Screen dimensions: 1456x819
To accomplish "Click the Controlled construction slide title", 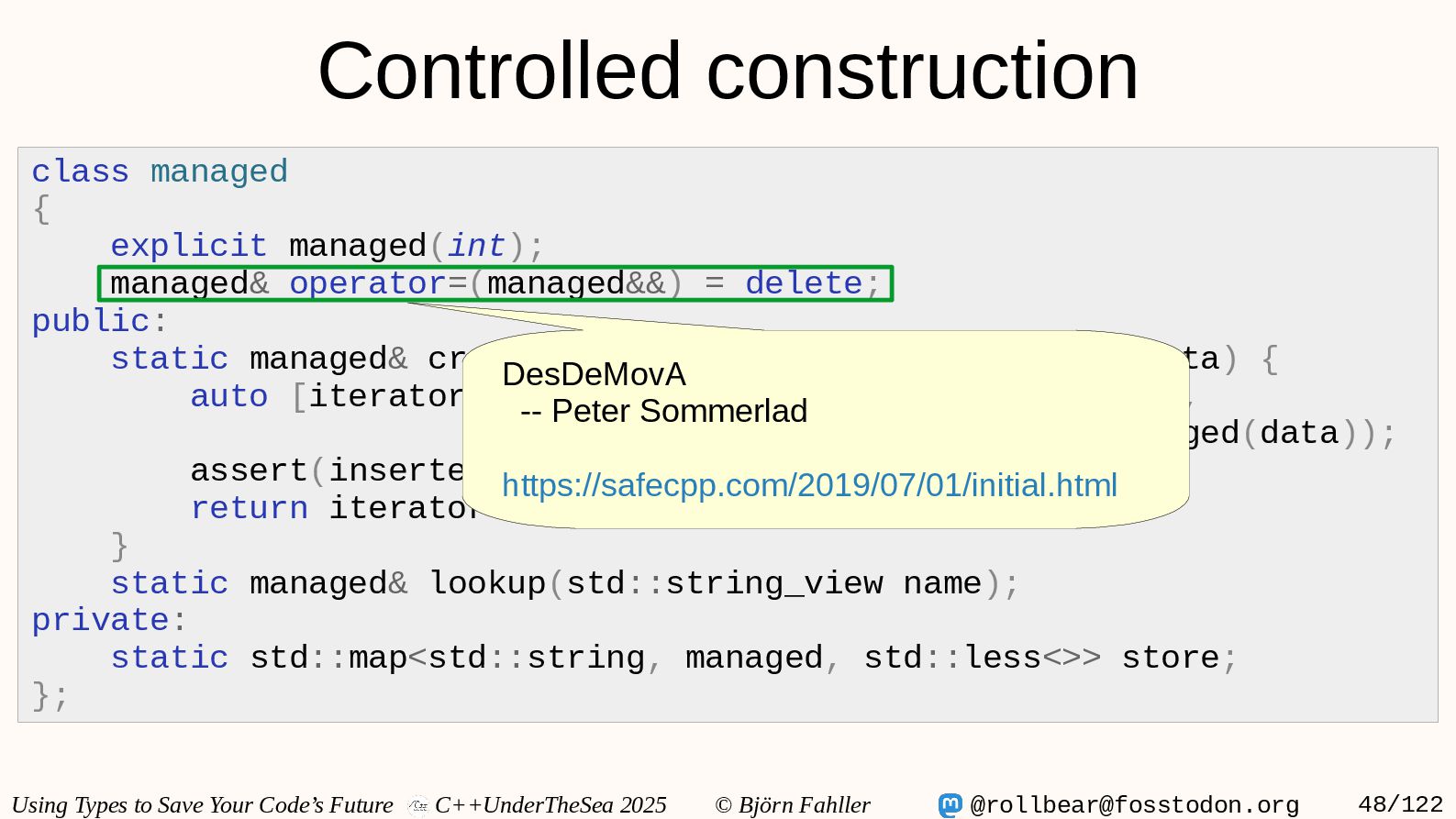I will coord(728,72).
